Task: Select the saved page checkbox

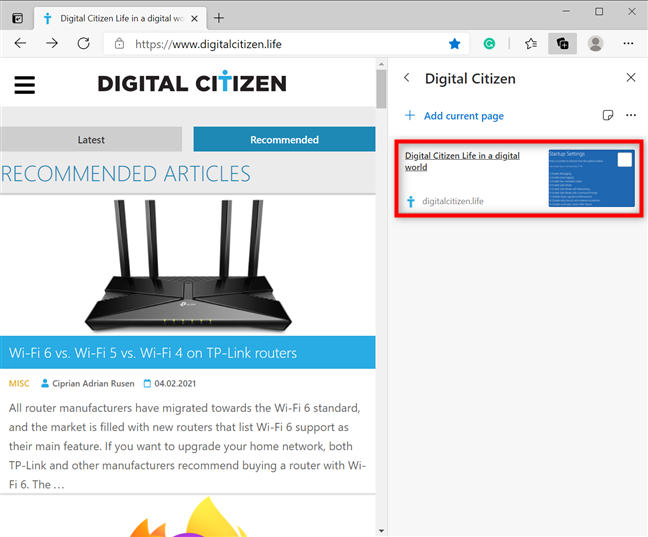Action: (624, 160)
